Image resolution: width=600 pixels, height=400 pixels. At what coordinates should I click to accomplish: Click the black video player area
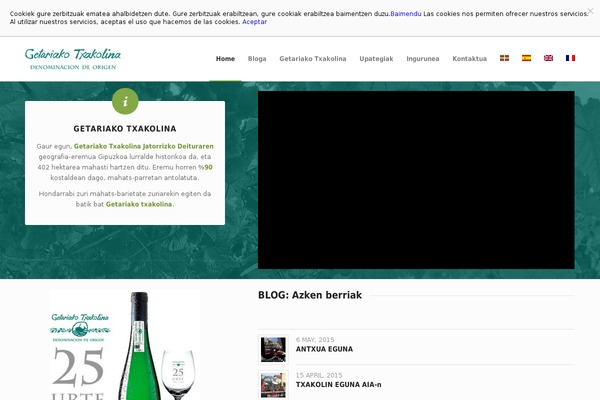pos(416,180)
